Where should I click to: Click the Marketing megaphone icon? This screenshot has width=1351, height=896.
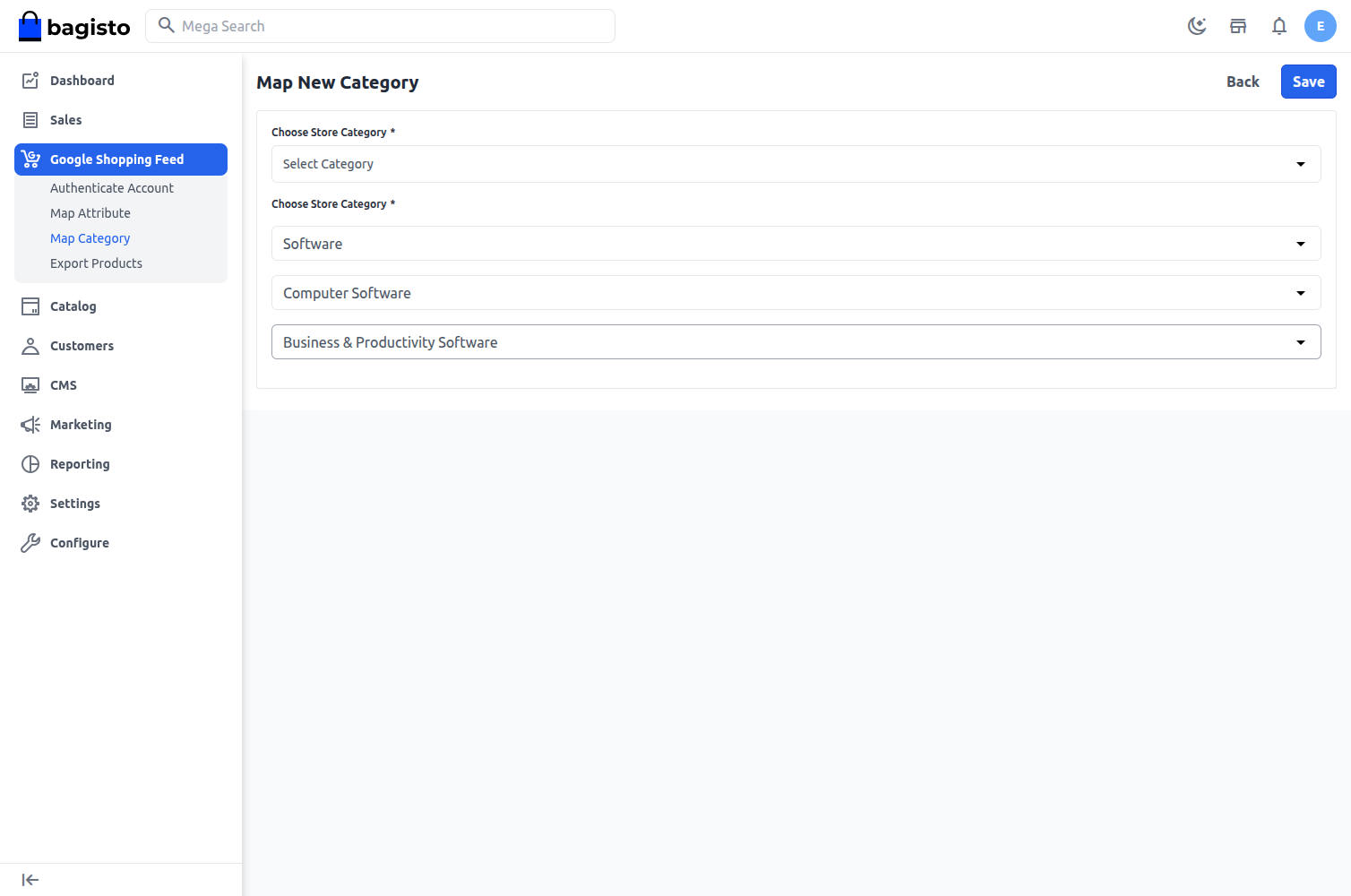tap(30, 424)
